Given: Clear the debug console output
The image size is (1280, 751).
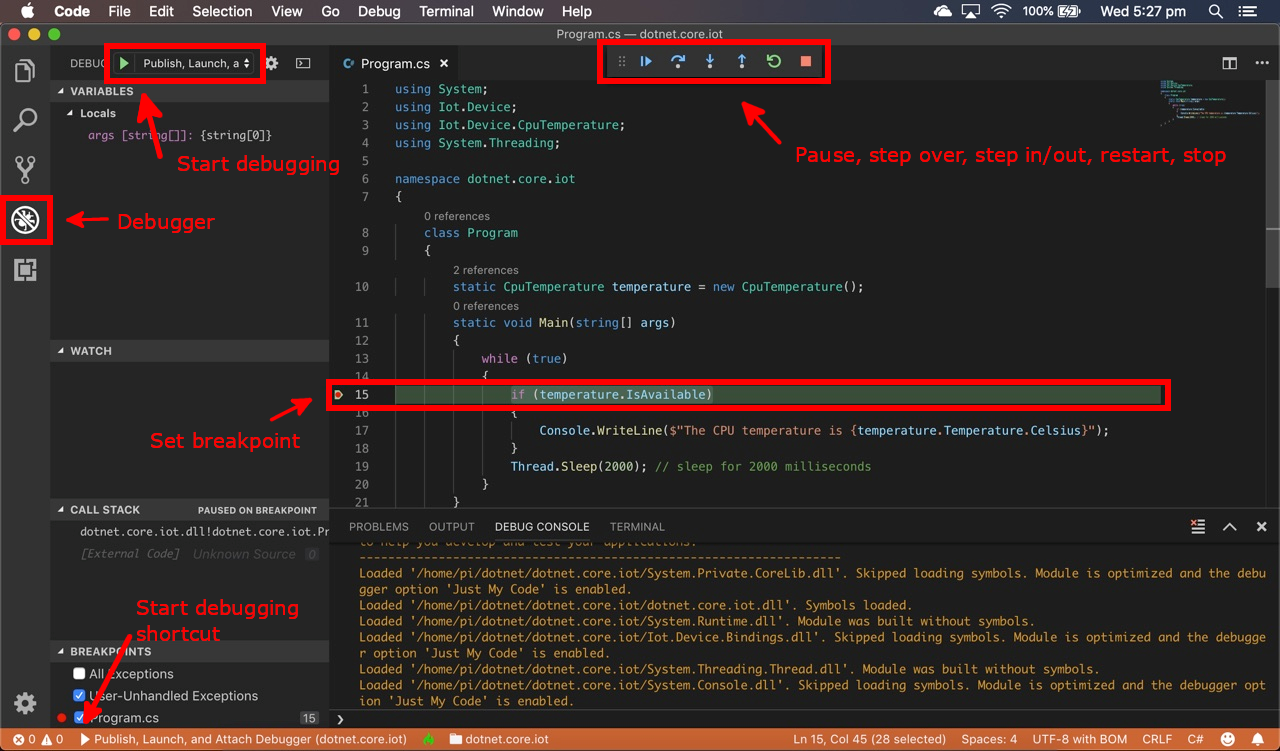Looking at the screenshot, I should point(1198,526).
